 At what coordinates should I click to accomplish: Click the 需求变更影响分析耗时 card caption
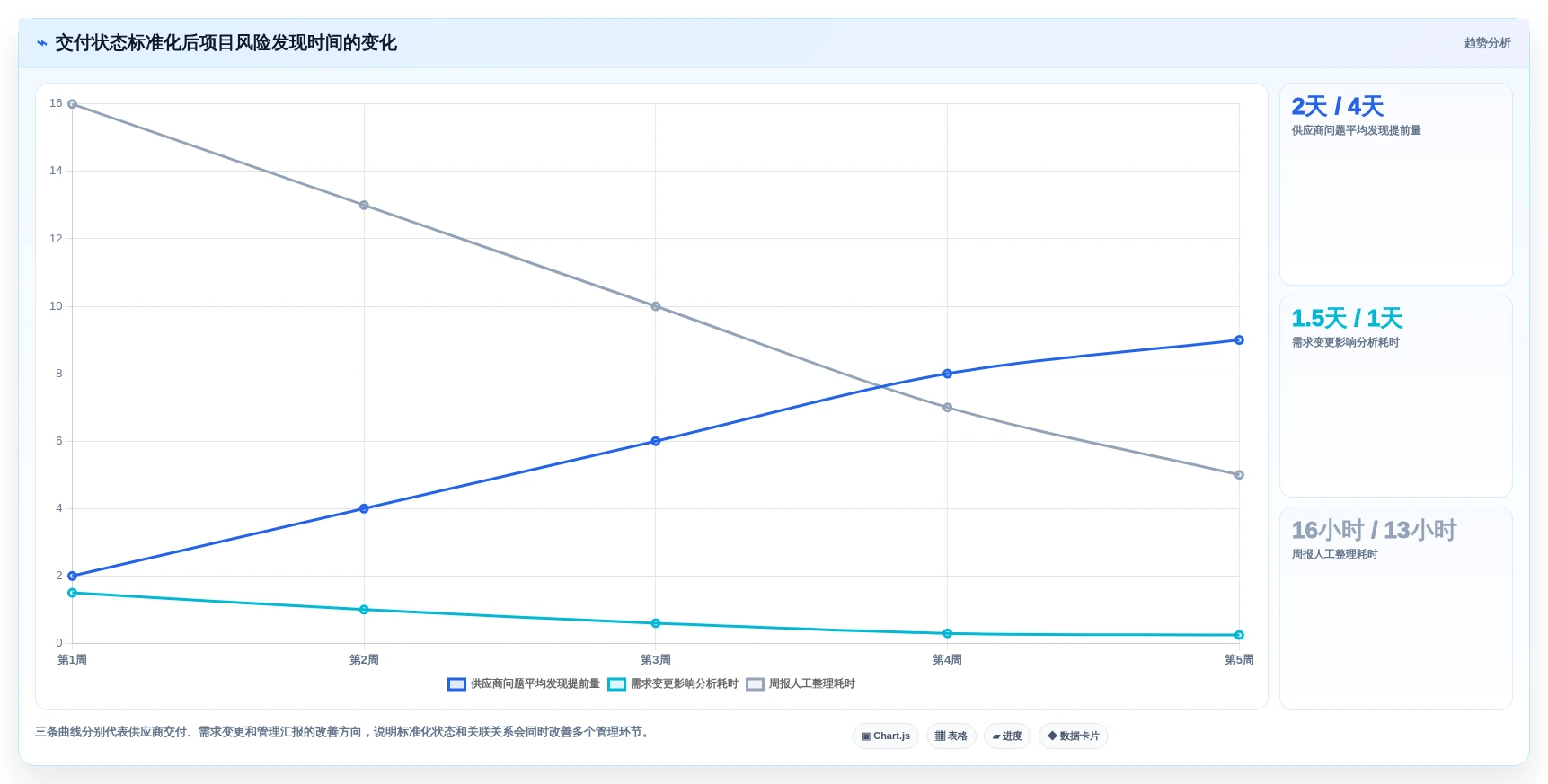click(x=1345, y=342)
